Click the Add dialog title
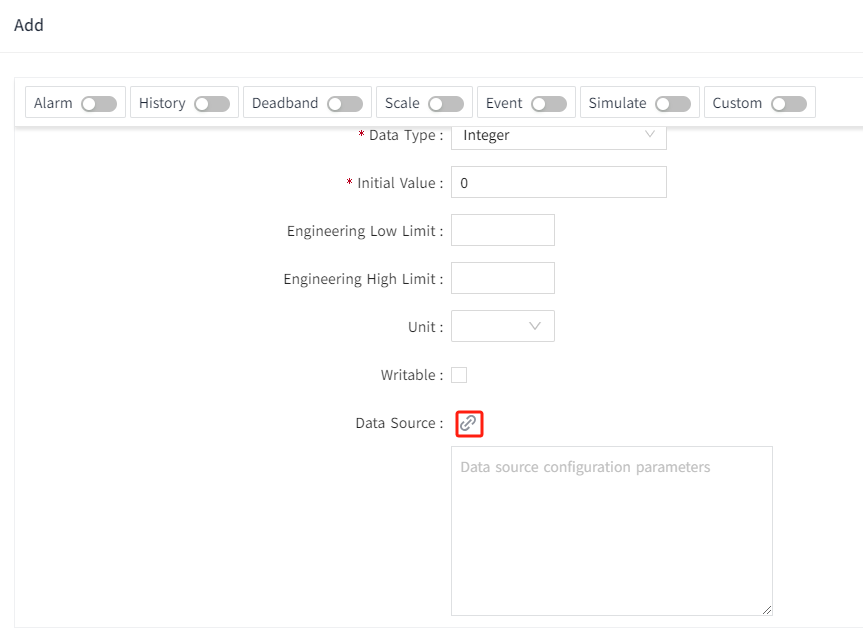 click(29, 25)
